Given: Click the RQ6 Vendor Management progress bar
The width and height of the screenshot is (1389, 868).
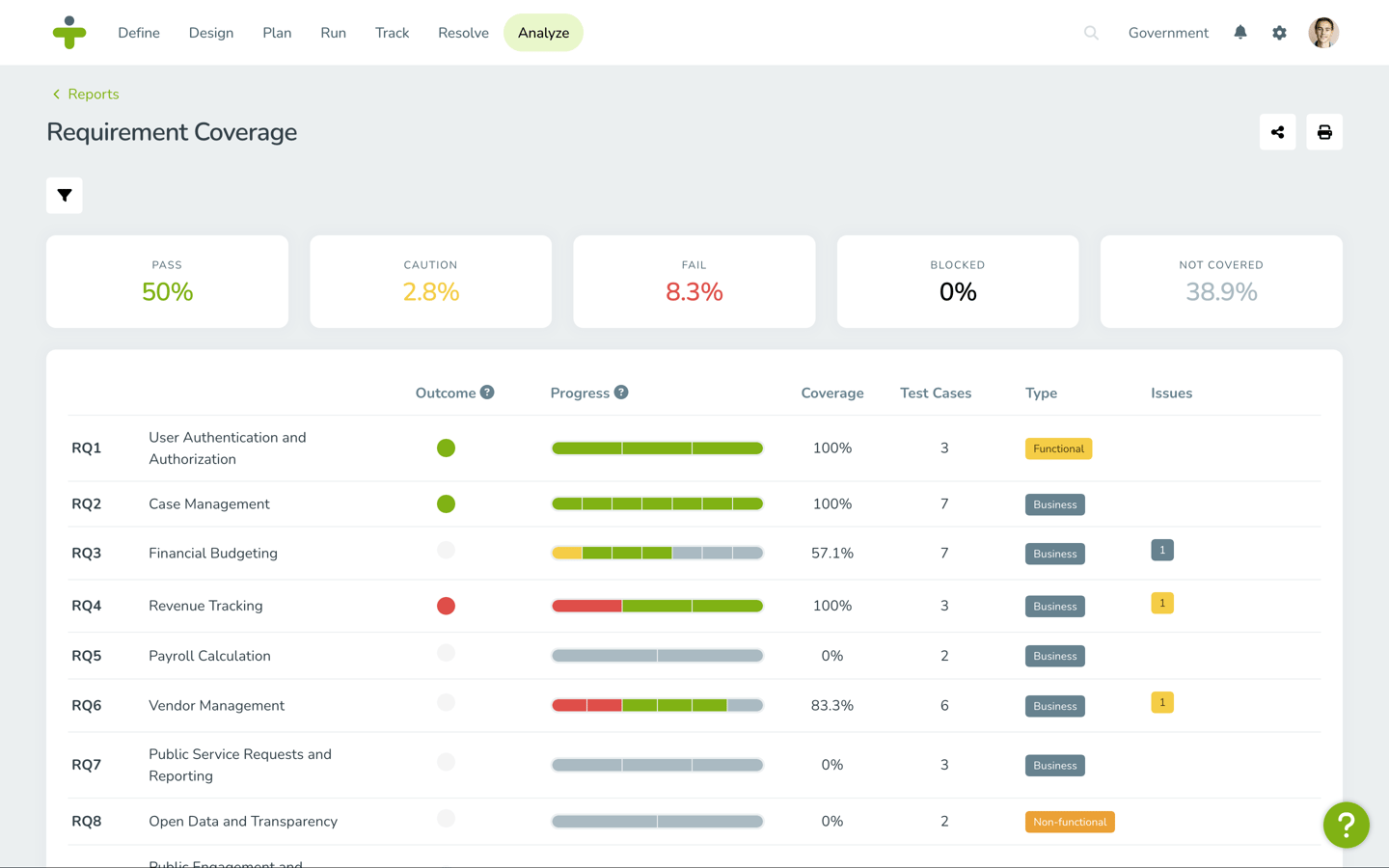Looking at the screenshot, I should (657, 706).
